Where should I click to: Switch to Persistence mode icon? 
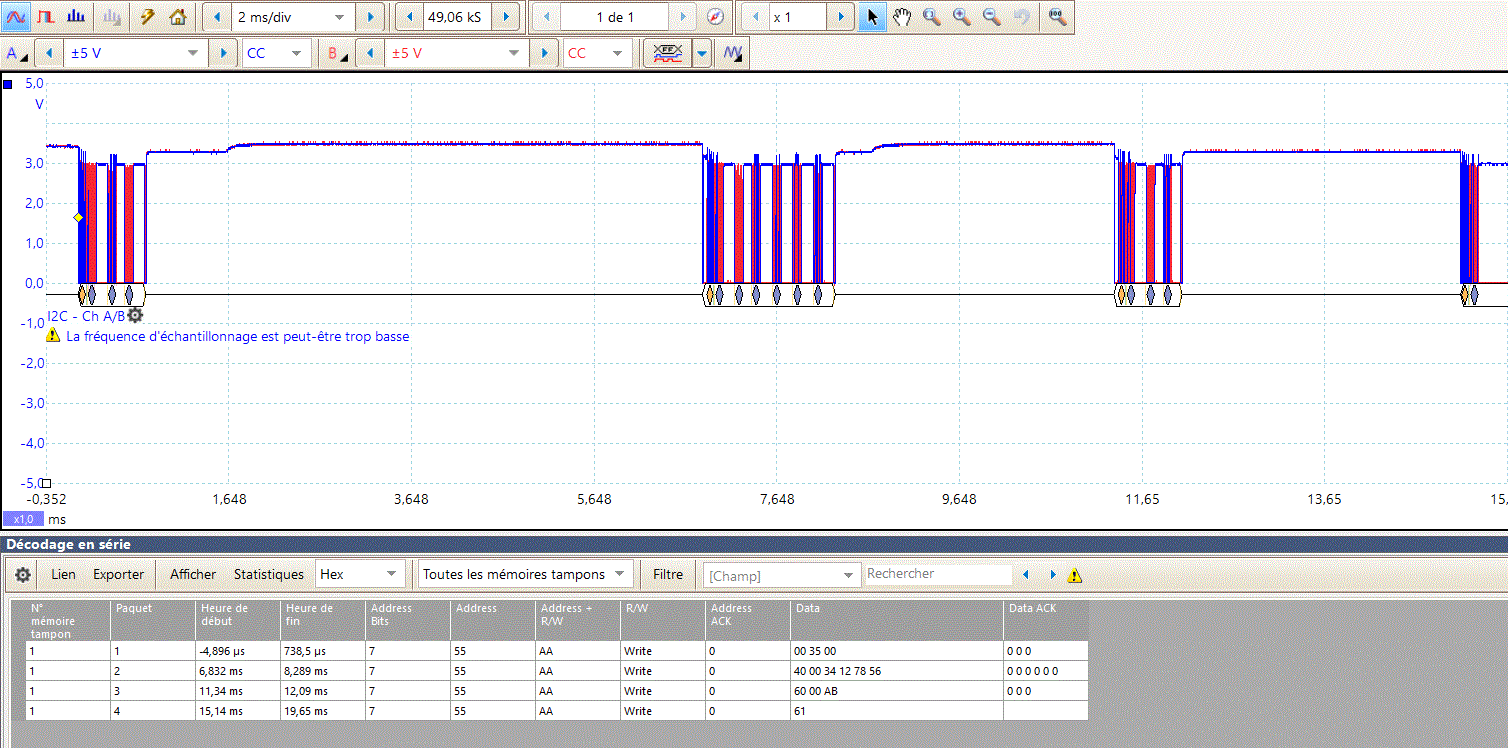pos(46,17)
